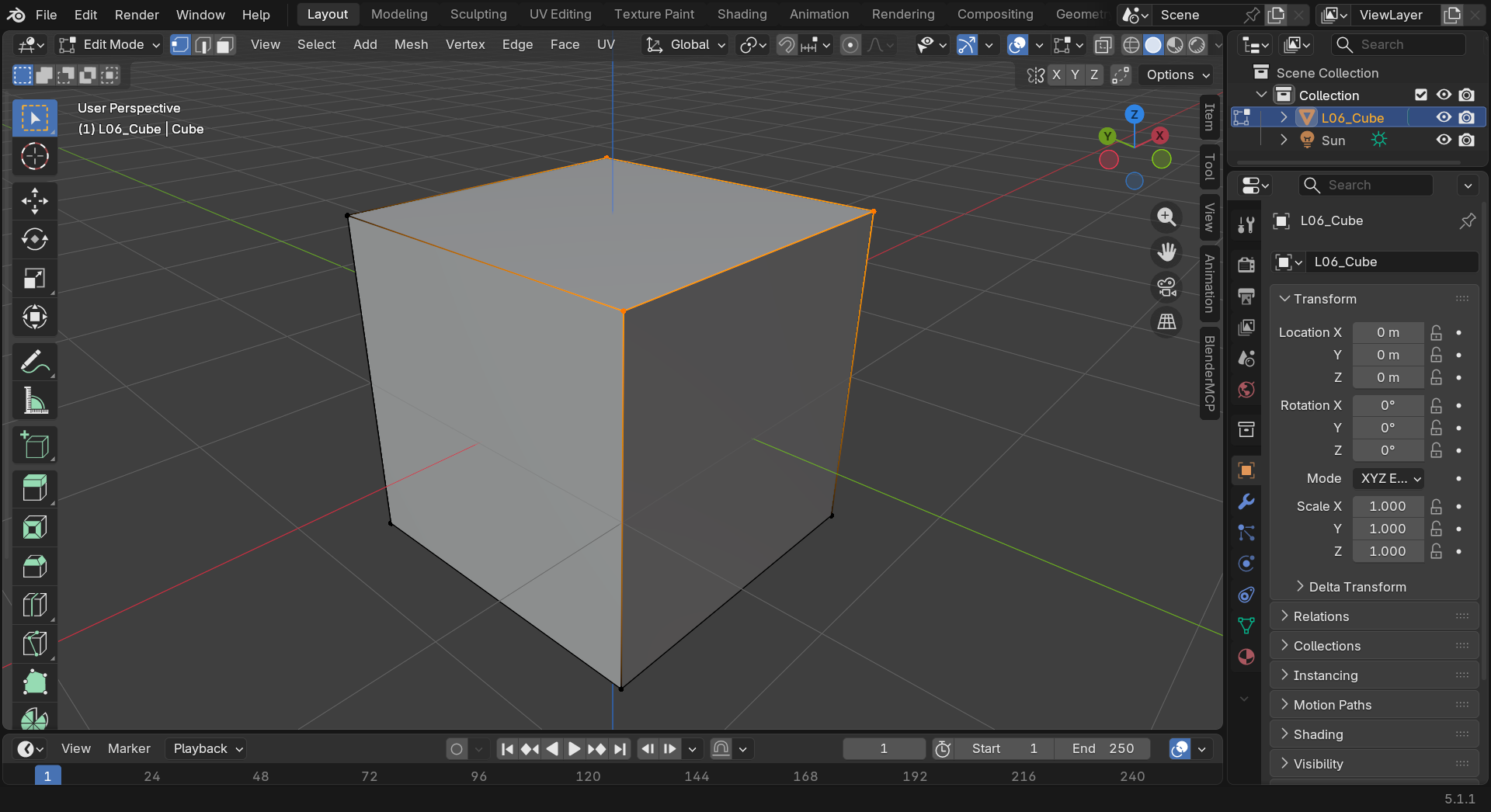The image size is (1491, 812).
Task: Switch perspective/orthographic grid icon
Action: click(1166, 322)
